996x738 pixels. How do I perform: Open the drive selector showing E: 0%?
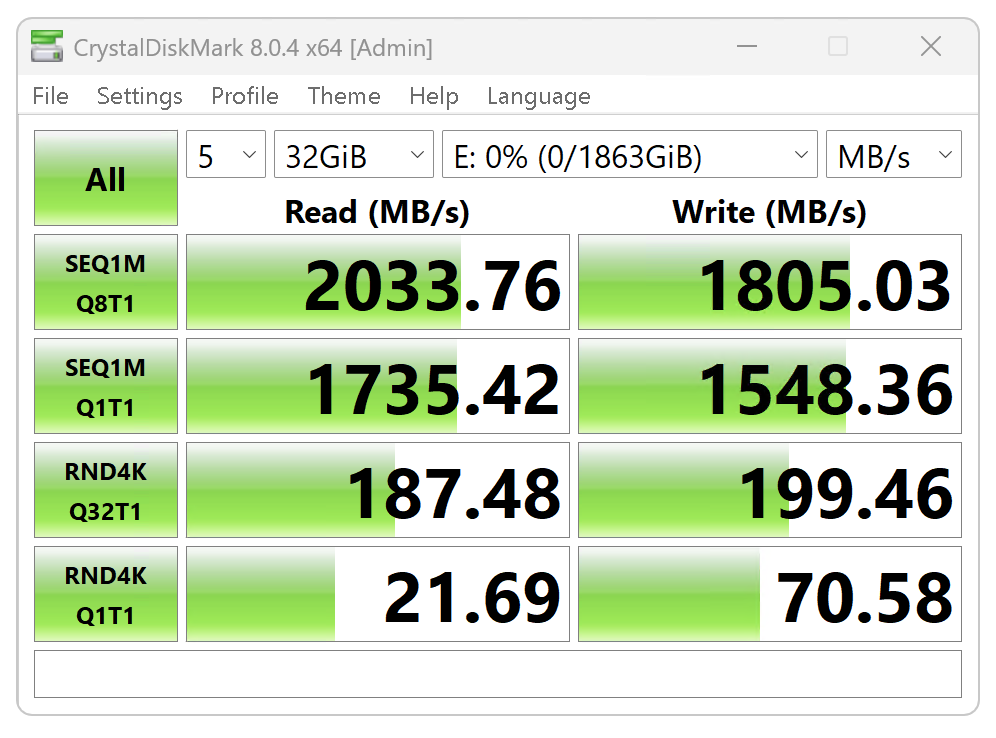tap(629, 156)
